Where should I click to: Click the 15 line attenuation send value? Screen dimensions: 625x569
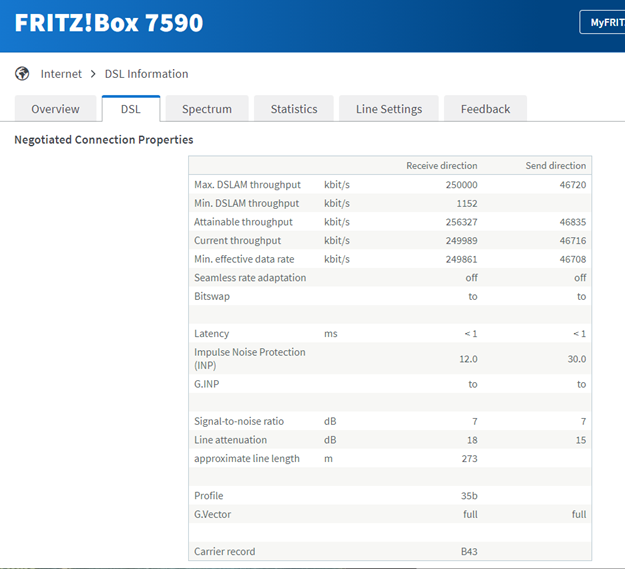[581, 440]
